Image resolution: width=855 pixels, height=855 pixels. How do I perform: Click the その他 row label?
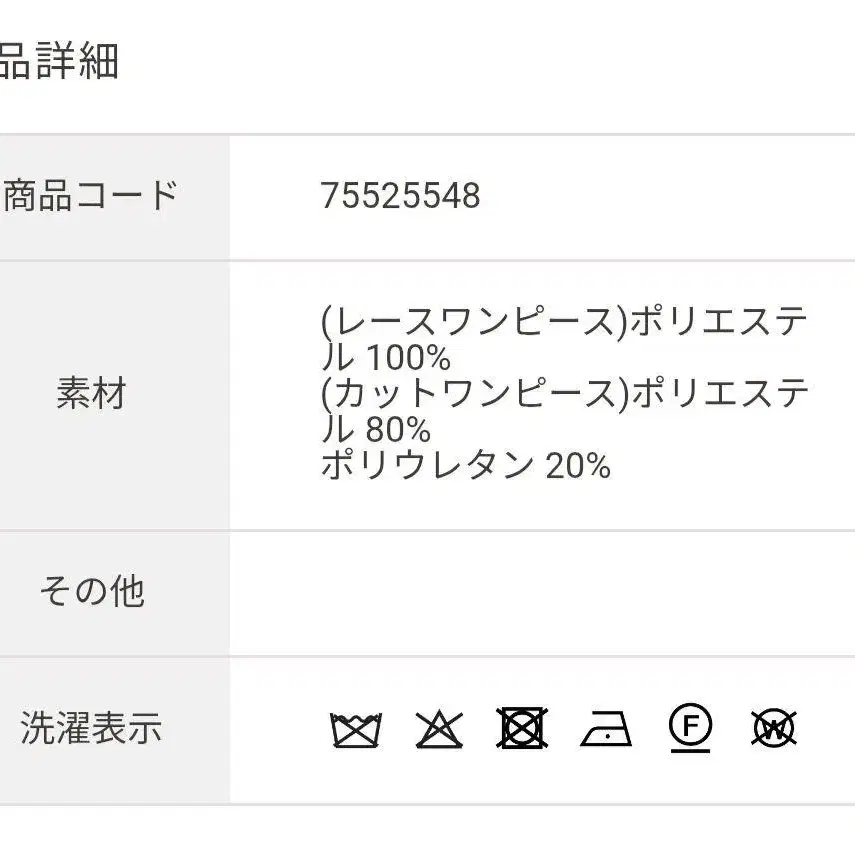click(x=92, y=591)
